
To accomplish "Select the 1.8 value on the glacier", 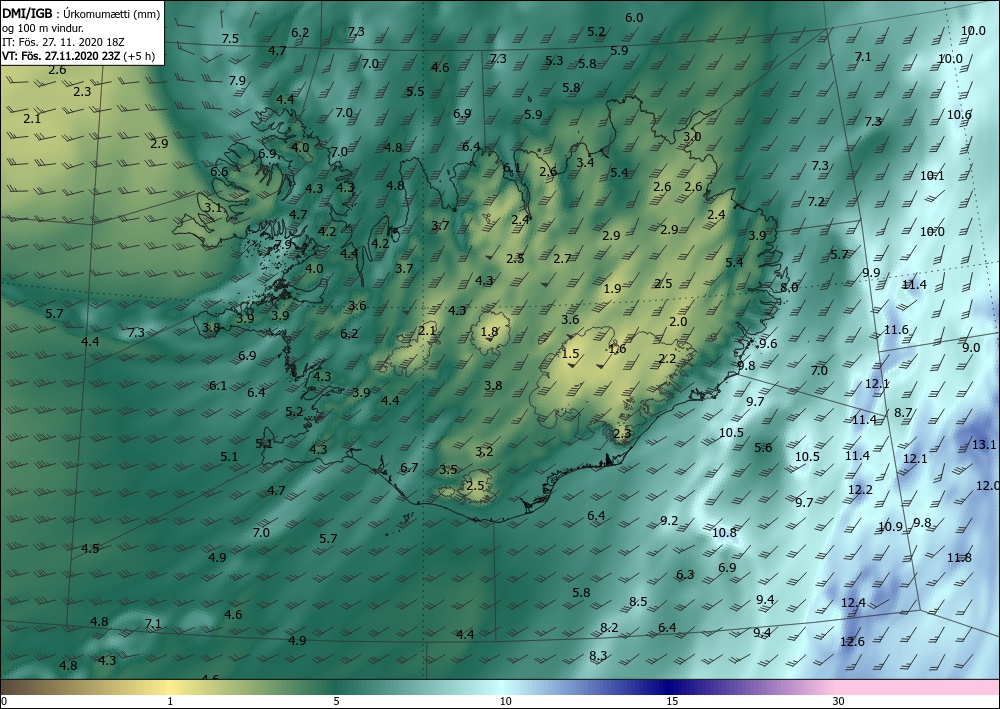I will [489, 332].
